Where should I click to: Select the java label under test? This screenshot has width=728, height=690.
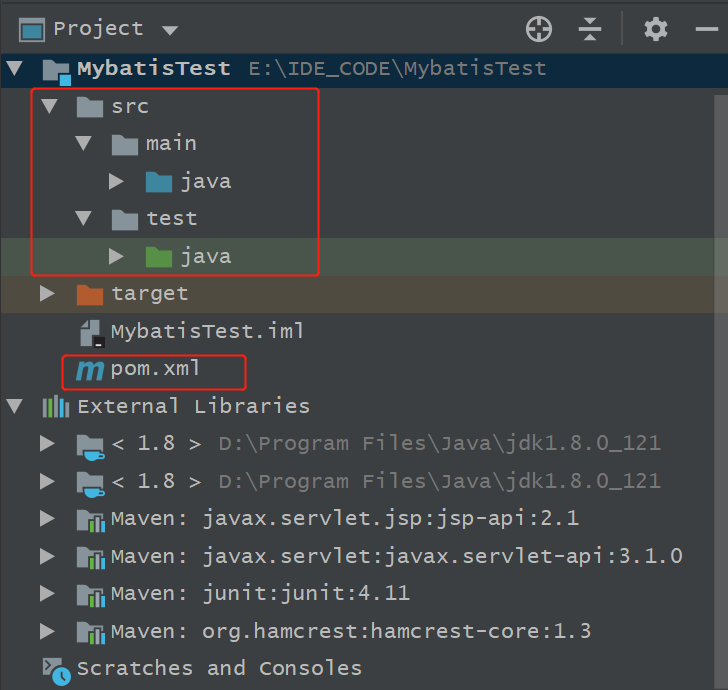(206, 257)
